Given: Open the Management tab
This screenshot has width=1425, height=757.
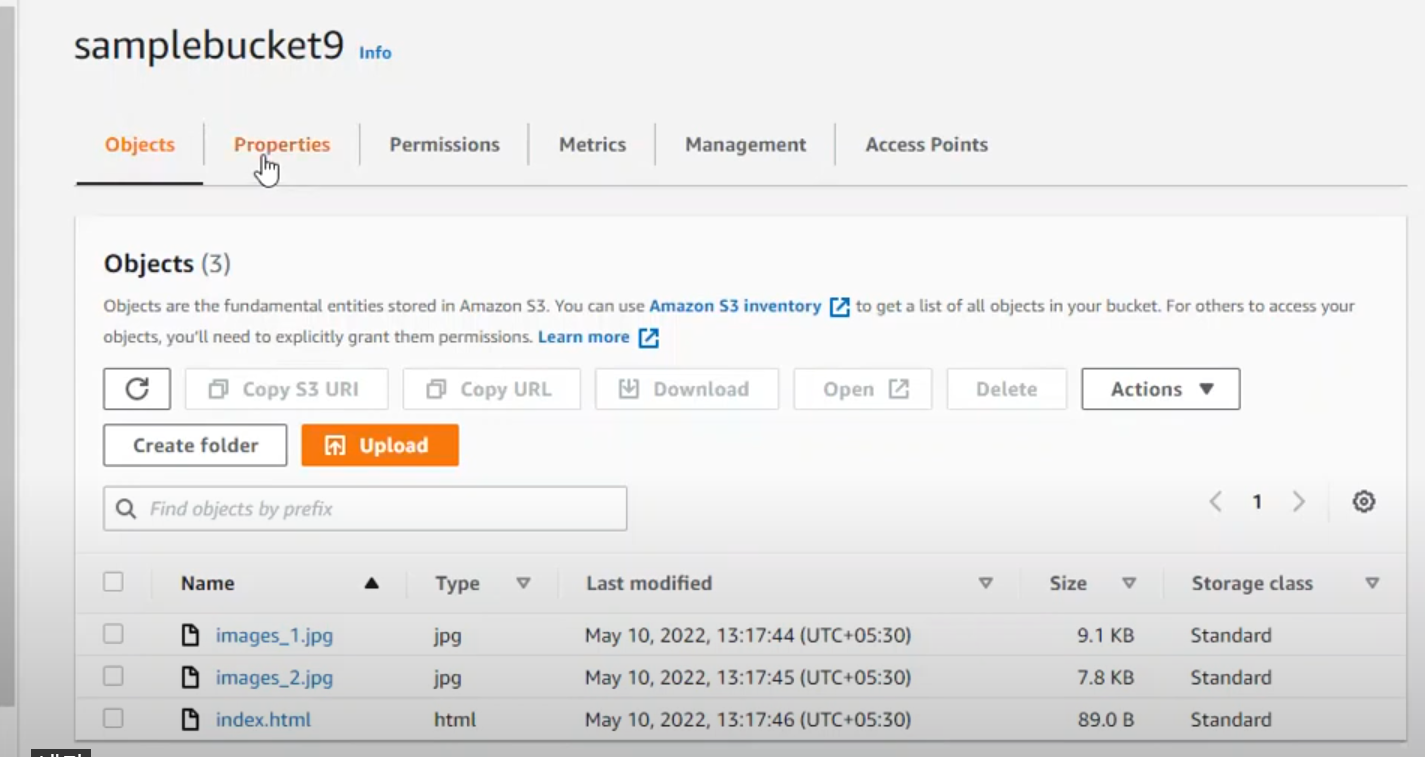Looking at the screenshot, I should [x=745, y=145].
